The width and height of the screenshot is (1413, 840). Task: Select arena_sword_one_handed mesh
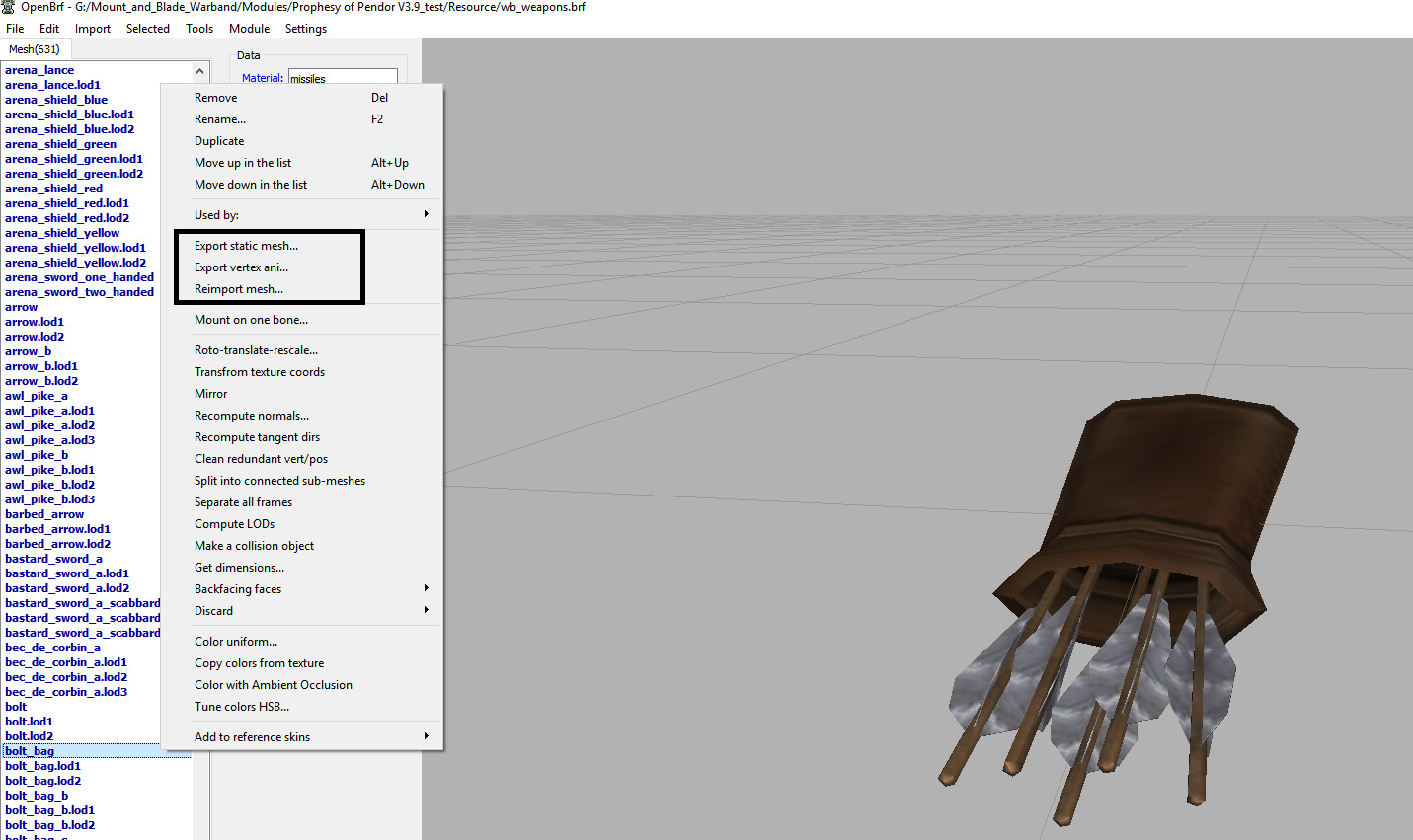click(79, 277)
